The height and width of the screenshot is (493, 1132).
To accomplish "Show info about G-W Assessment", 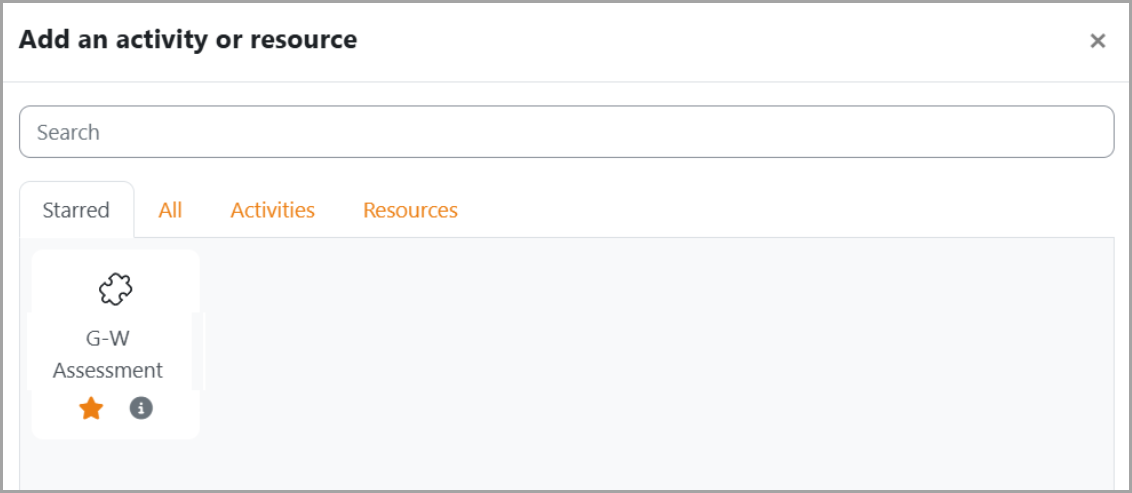I will pyautogui.click(x=142, y=408).
